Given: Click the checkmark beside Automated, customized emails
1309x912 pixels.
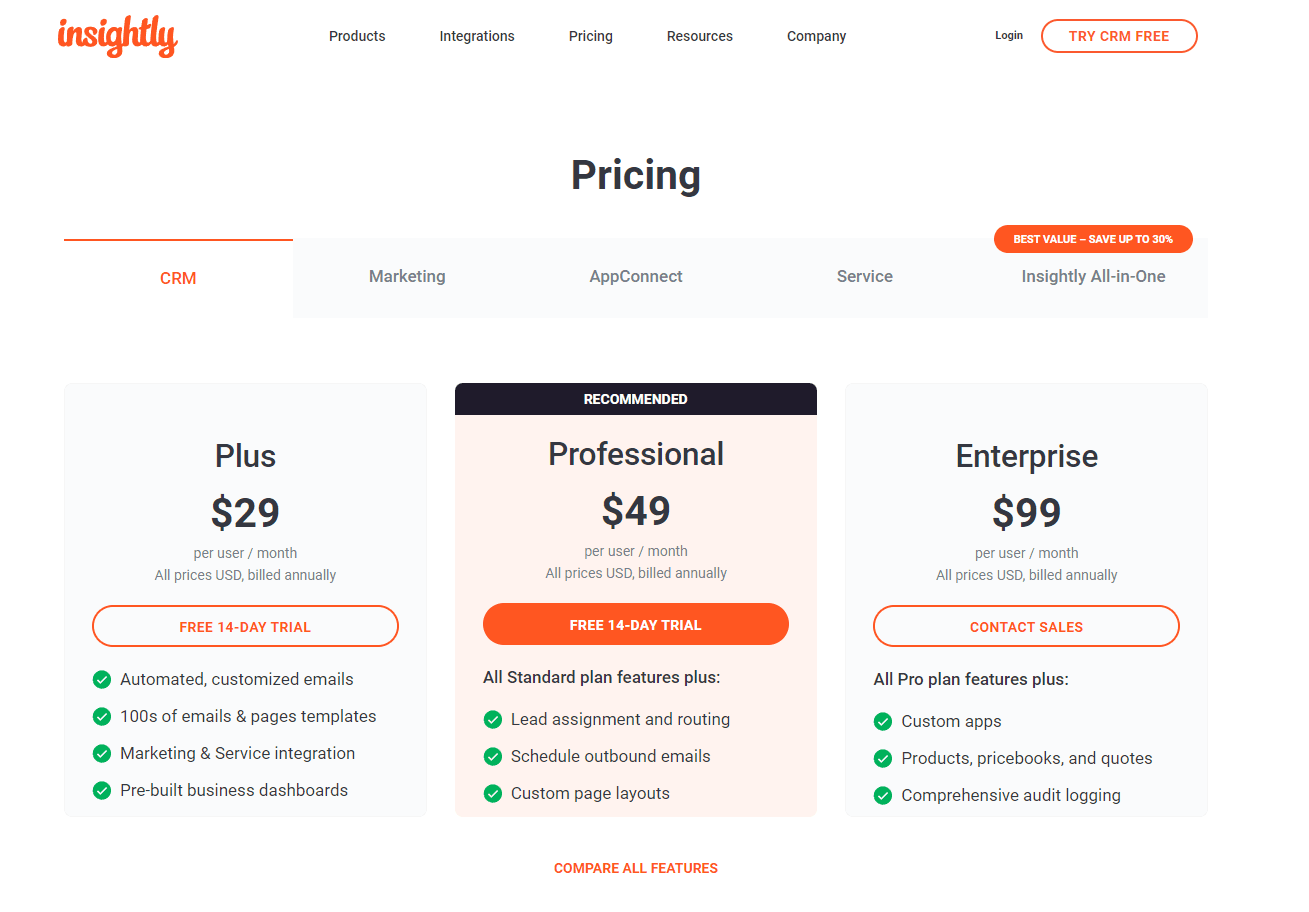Looking at the screenshot, I should [102, 679].
